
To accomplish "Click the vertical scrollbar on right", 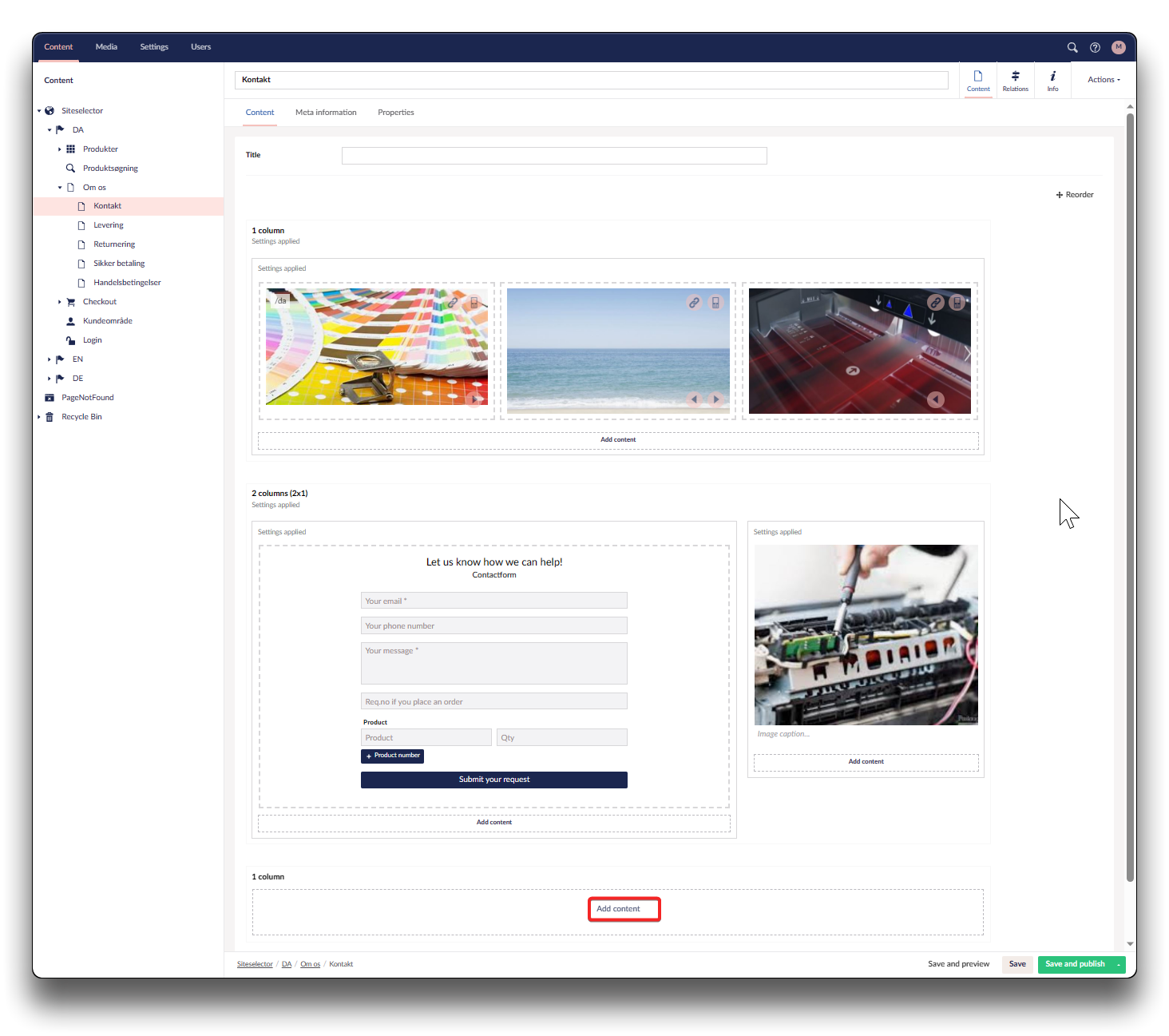I will [x=1130, y=495].
